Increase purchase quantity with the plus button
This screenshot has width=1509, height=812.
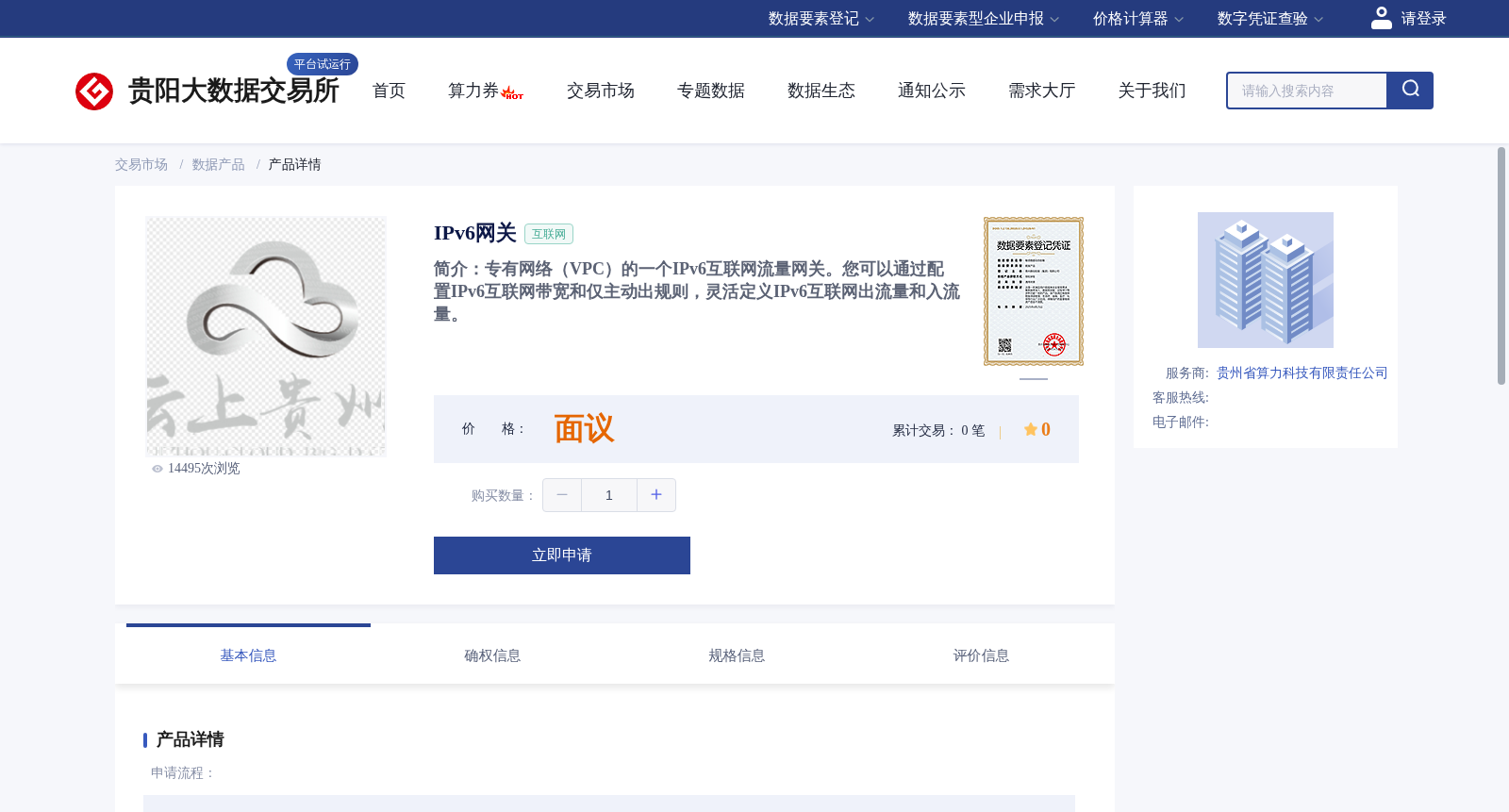tap(656, 495)
